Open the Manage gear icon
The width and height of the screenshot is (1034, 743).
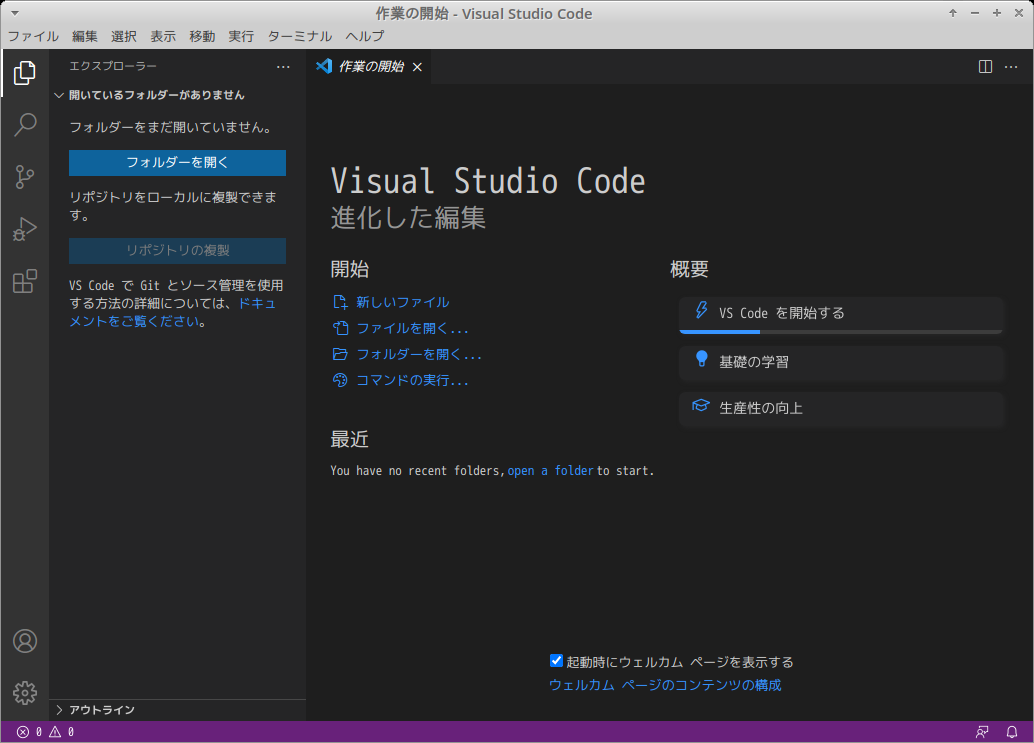(x=24, y=692)
